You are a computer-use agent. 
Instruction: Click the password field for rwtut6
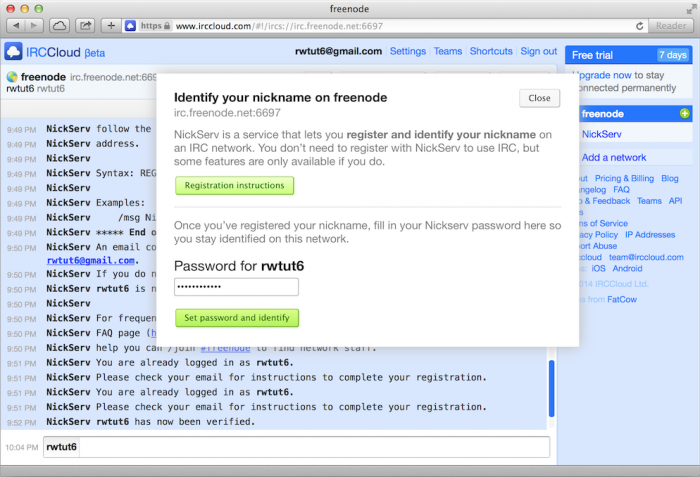tap(236, 287)
